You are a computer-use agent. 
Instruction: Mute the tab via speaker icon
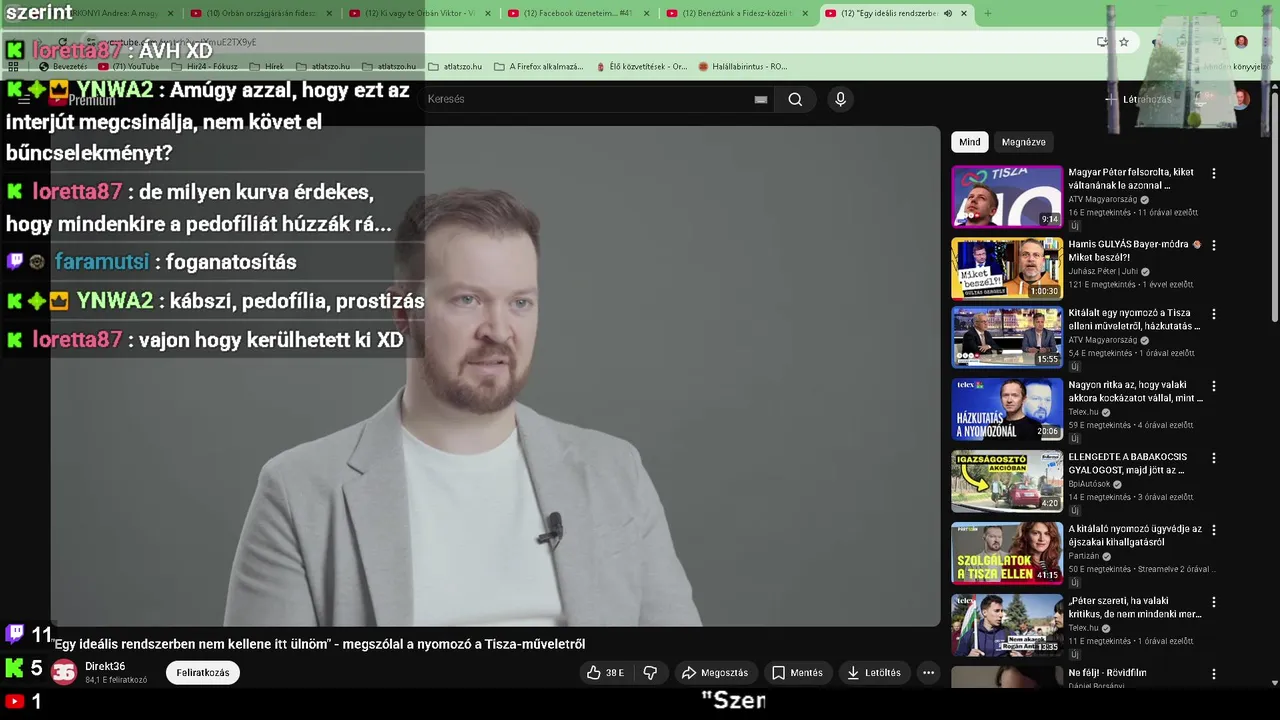click(948, 13)
